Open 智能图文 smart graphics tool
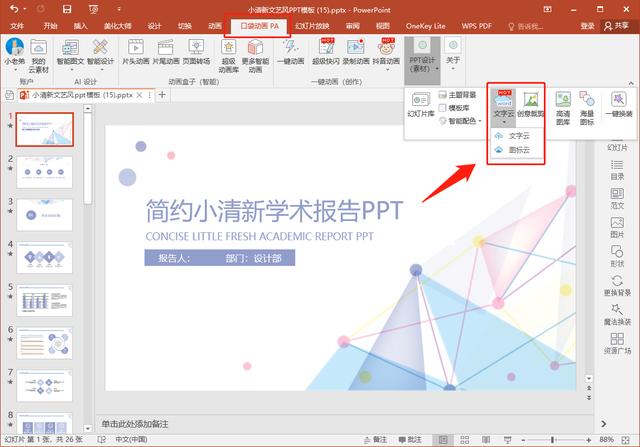The height and width of the screenshot is (447, 640). pyautogui.click(x=70, y=53)
